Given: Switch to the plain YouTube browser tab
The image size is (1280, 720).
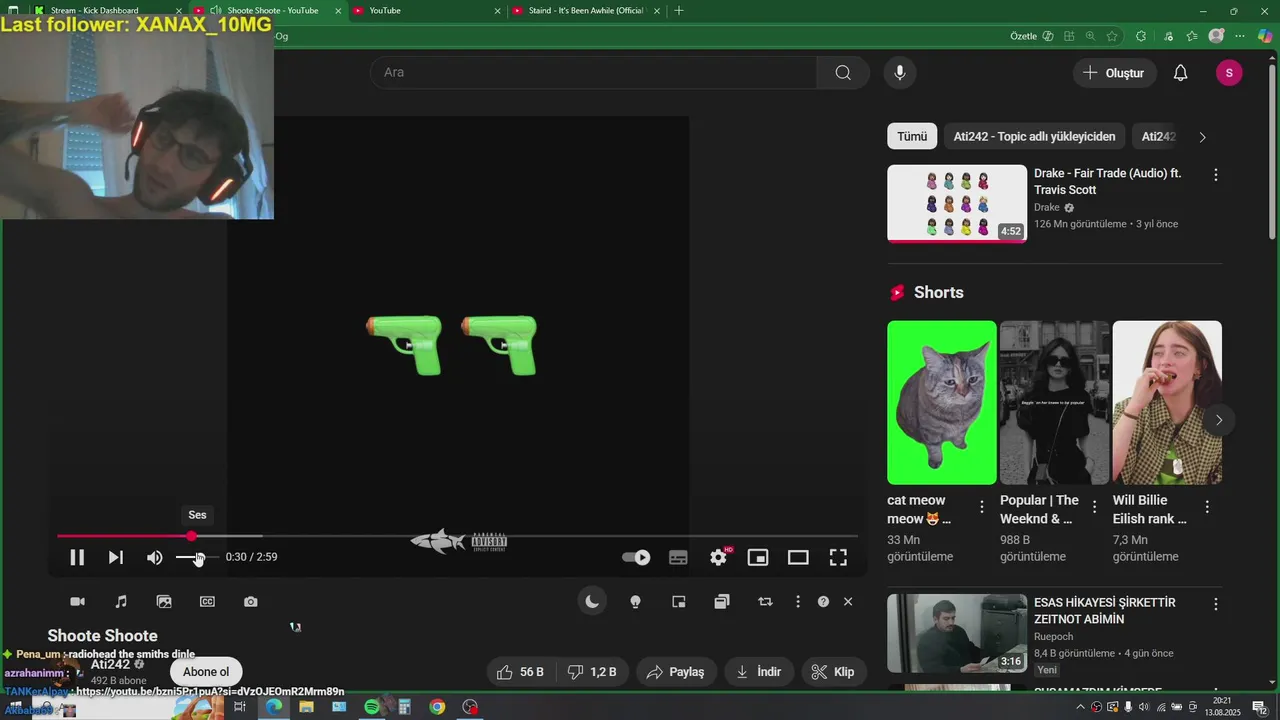Looking at the screenshot, I should (x=428, y=11).
